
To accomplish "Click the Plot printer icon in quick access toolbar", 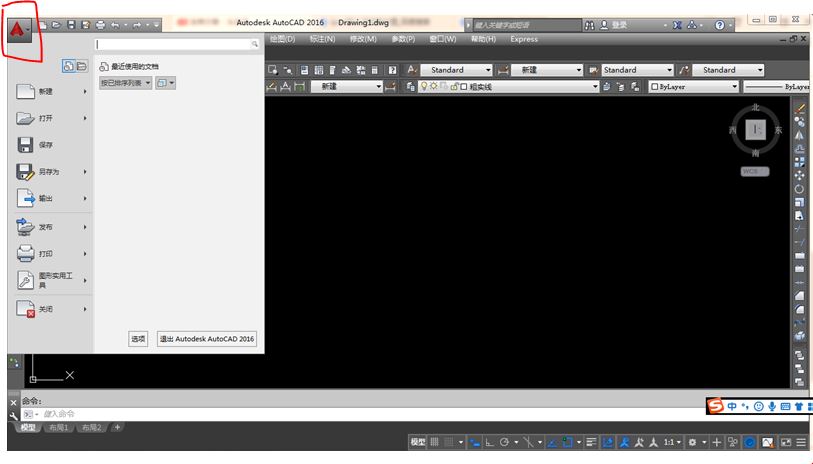I will tap(100, 23).
